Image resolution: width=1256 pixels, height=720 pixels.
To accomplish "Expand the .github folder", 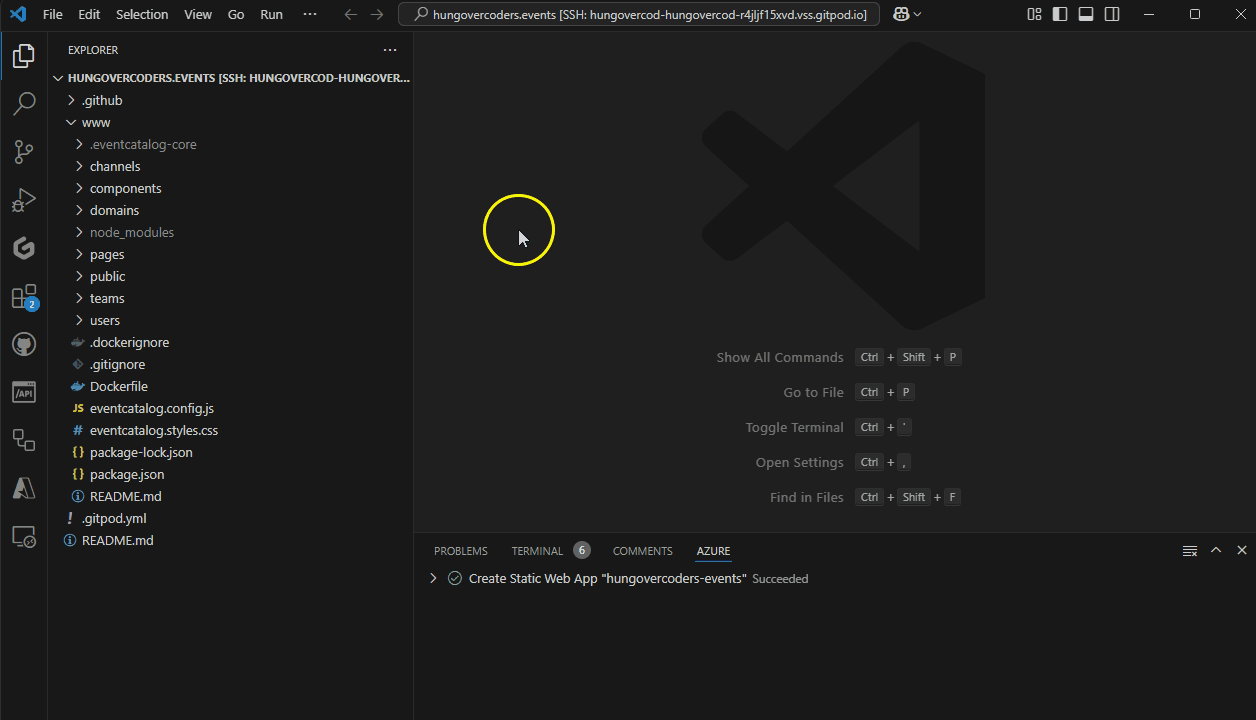I will (71, 100).
